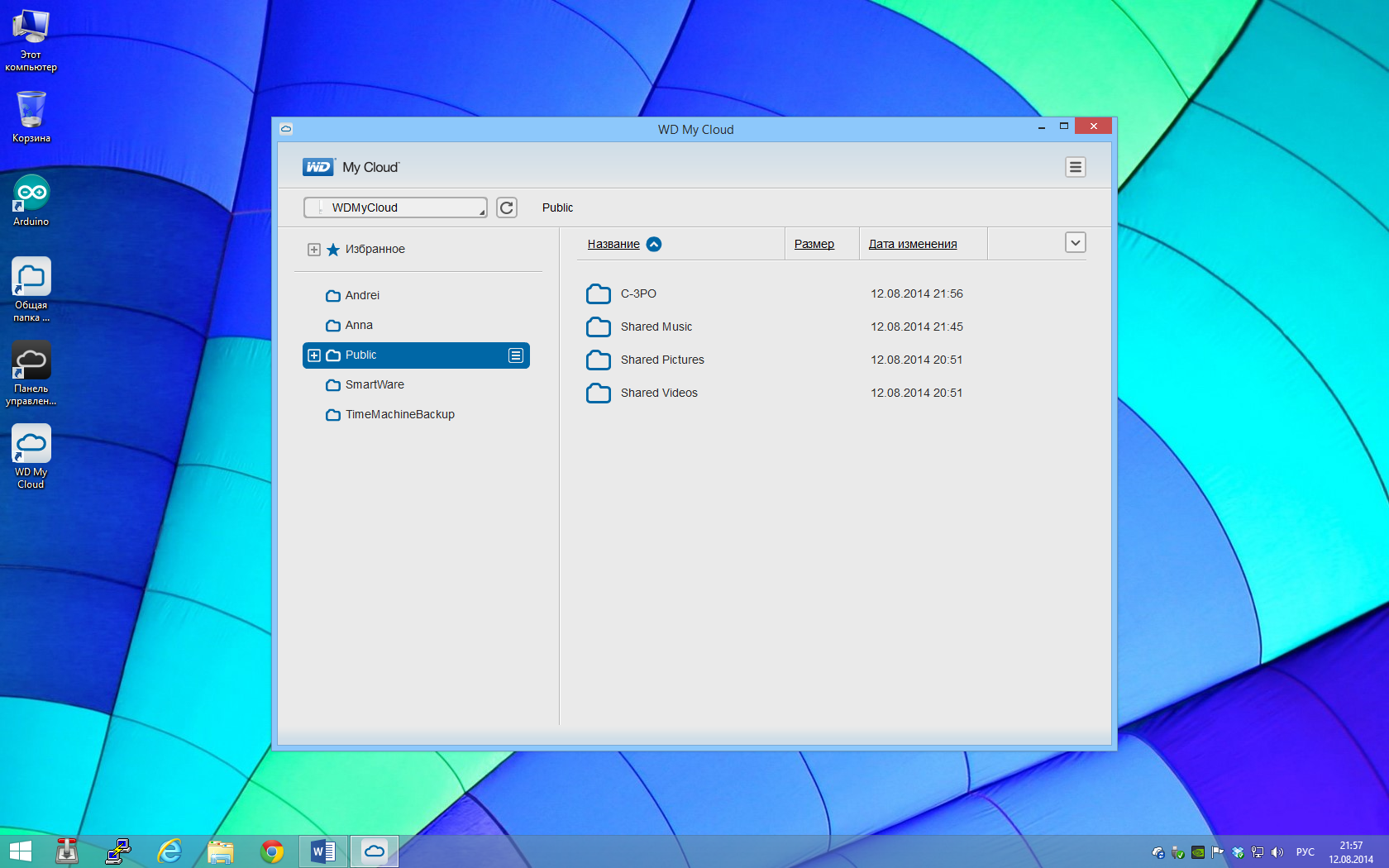Maximize the WD My Cloud window
Image resolution: width=1389 pixels, height=868 pixels.
coord(1064,126)
